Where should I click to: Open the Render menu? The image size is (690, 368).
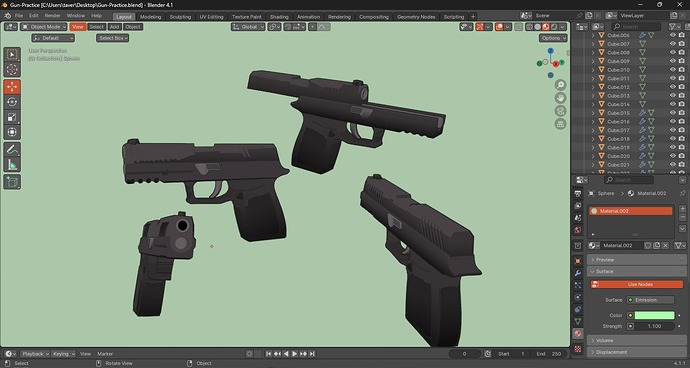[52, 16]
